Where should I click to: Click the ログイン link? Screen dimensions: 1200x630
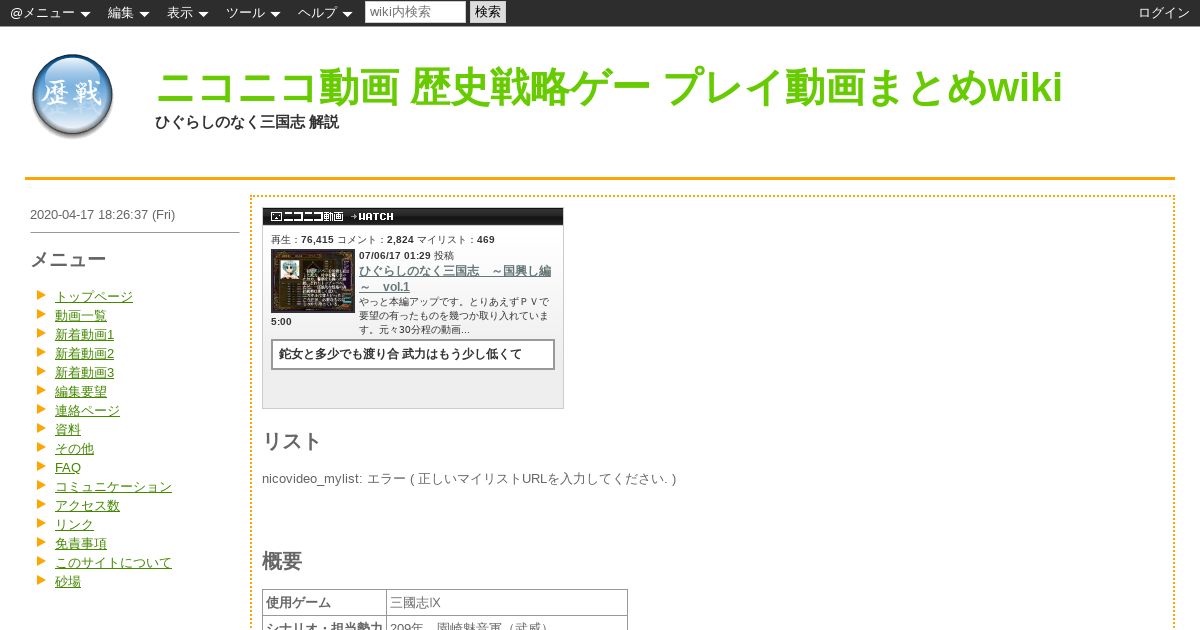click(x=1164, y=13)
